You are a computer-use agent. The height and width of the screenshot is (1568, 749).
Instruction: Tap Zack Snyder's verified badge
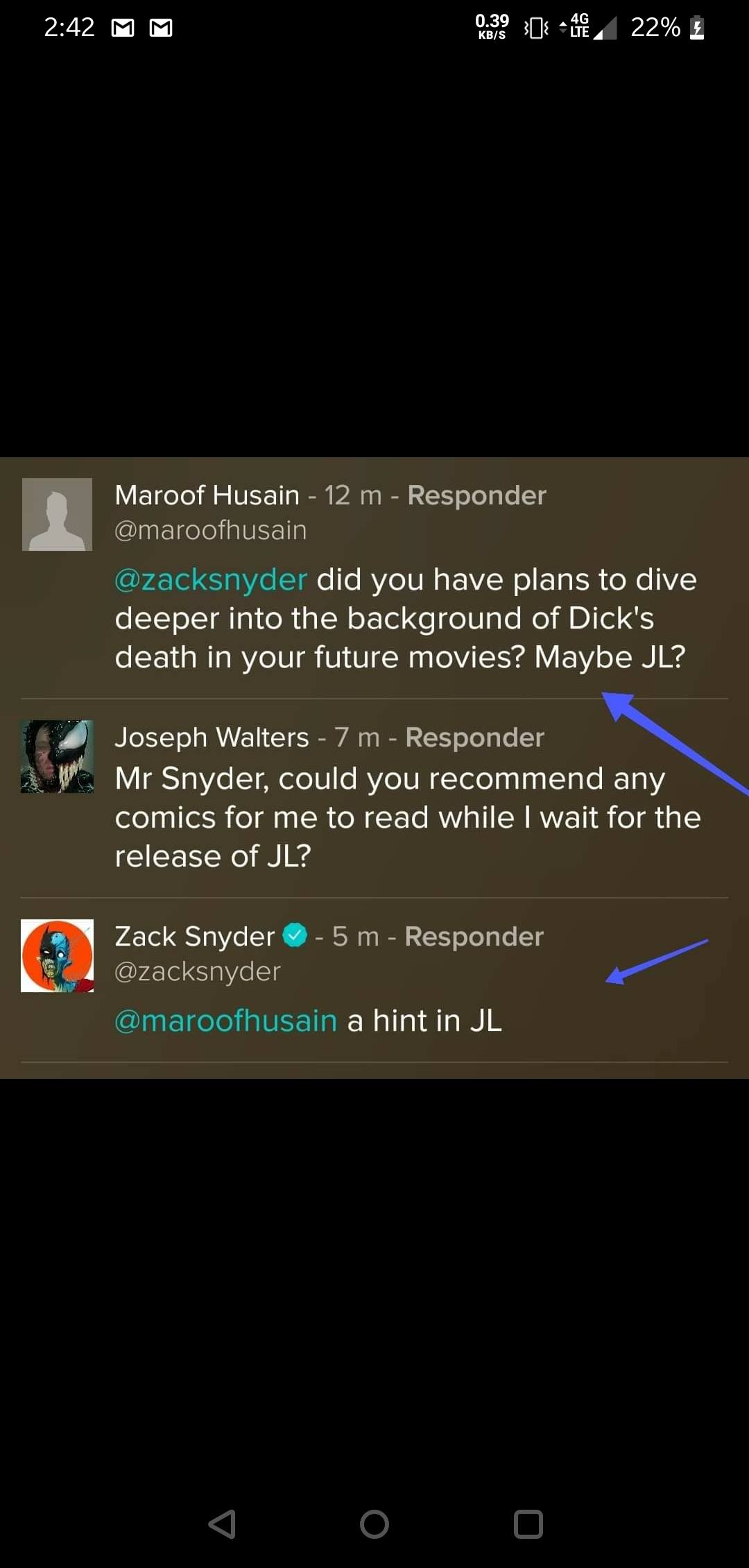pos(295,935)
